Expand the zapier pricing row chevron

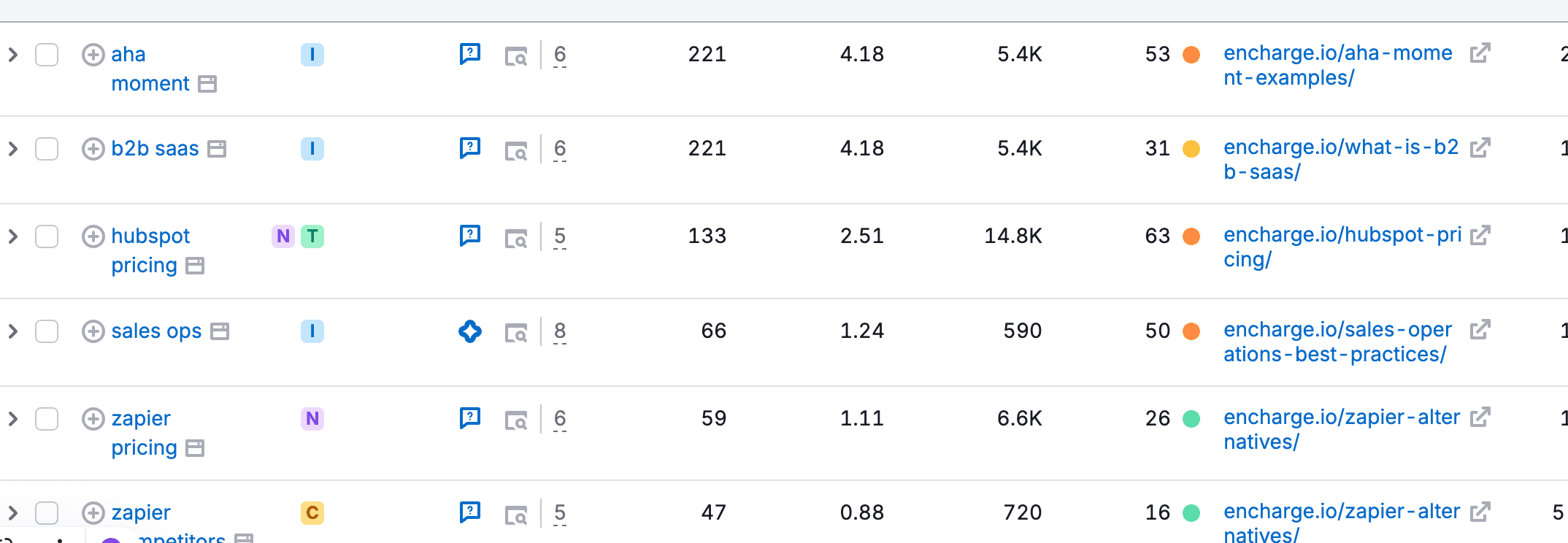pyautogui.click(x=12, y=419)
